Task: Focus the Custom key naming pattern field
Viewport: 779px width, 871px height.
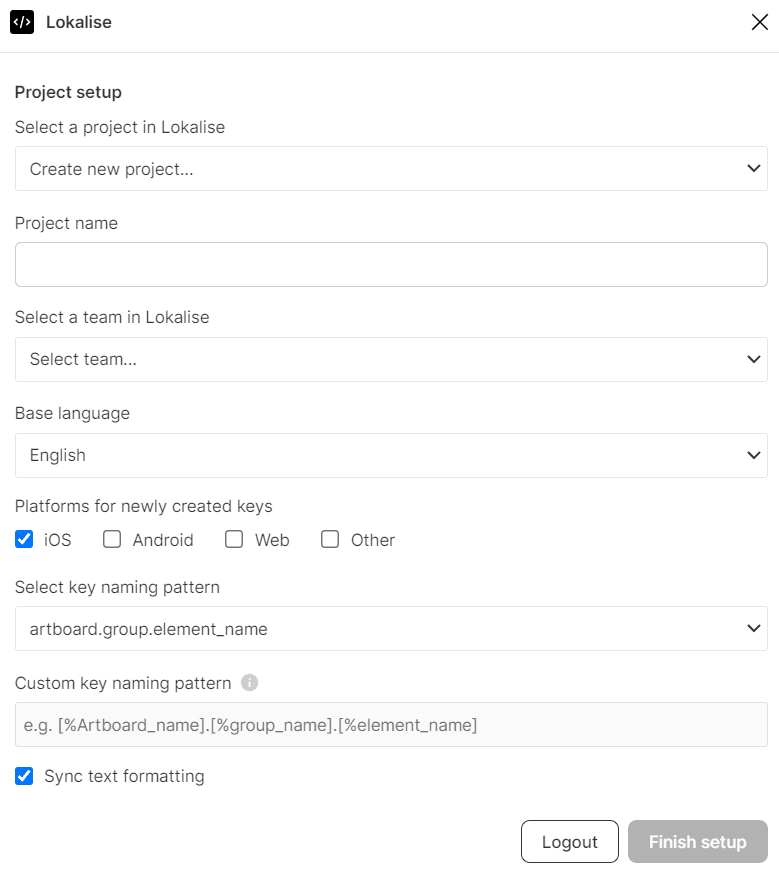Action: tap(391, 725)
